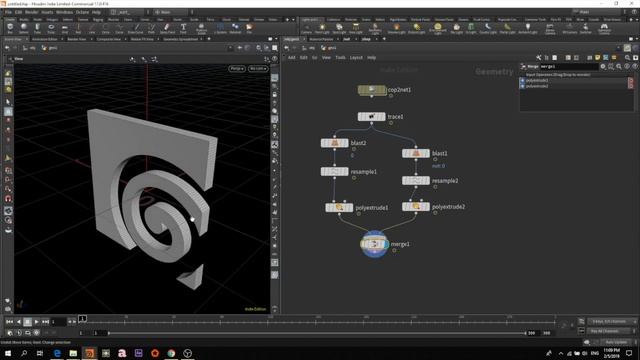Open network editor Tools menu

tap(340, 58)
